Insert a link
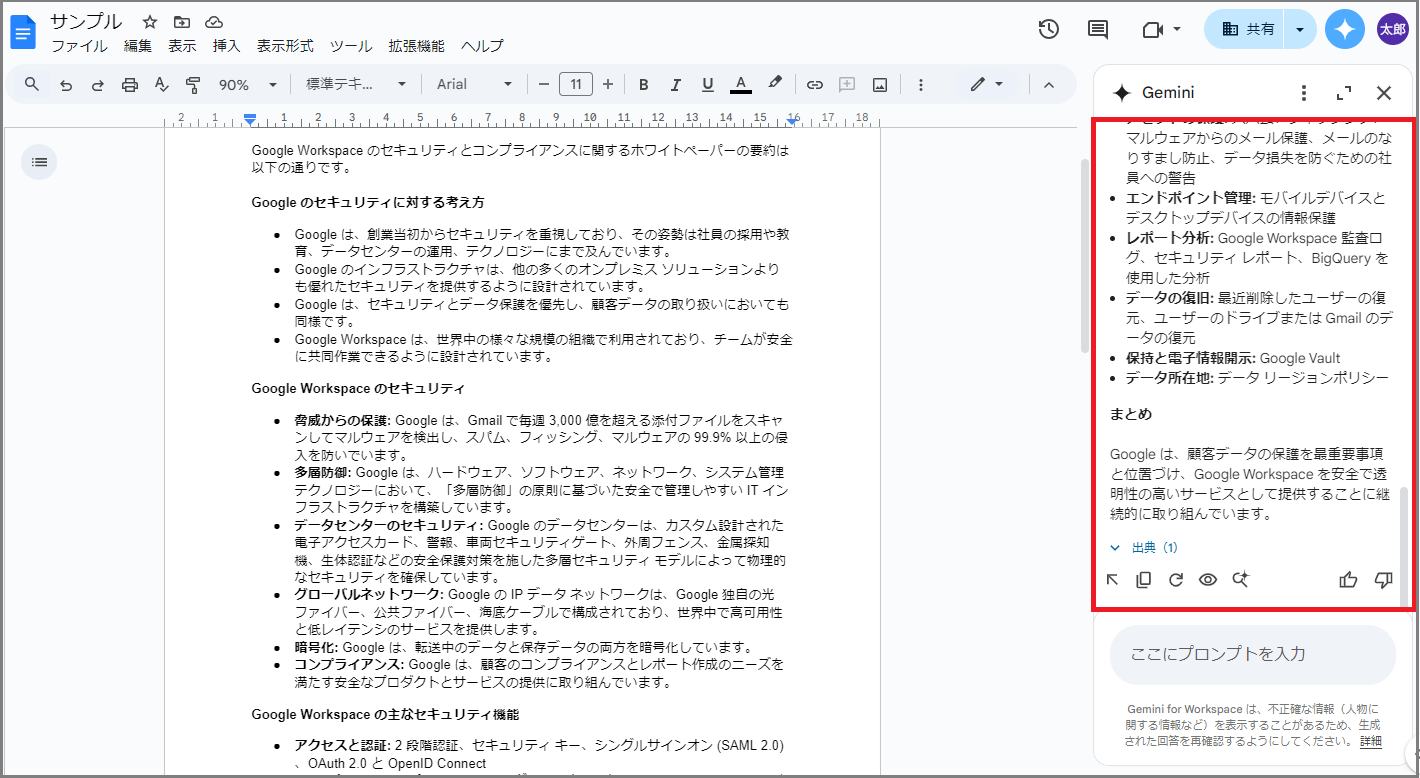 (x=815, y=85)
